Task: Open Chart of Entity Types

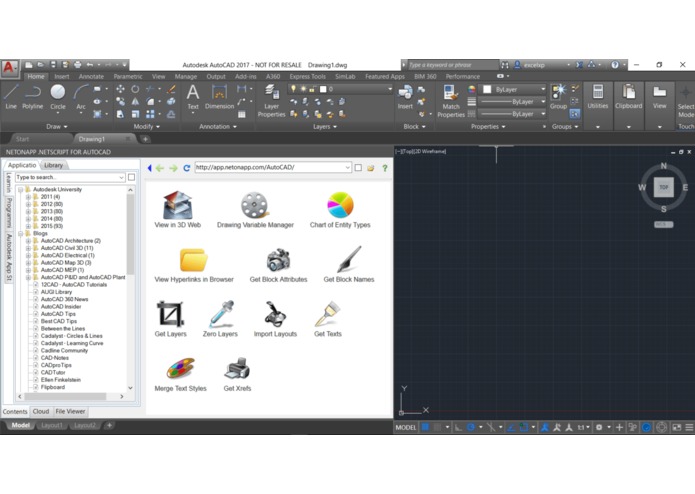Action: click(340, 210)
